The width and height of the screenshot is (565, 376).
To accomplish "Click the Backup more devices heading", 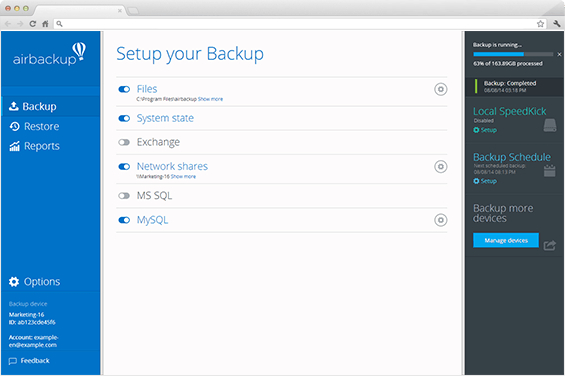I will 503,213.
